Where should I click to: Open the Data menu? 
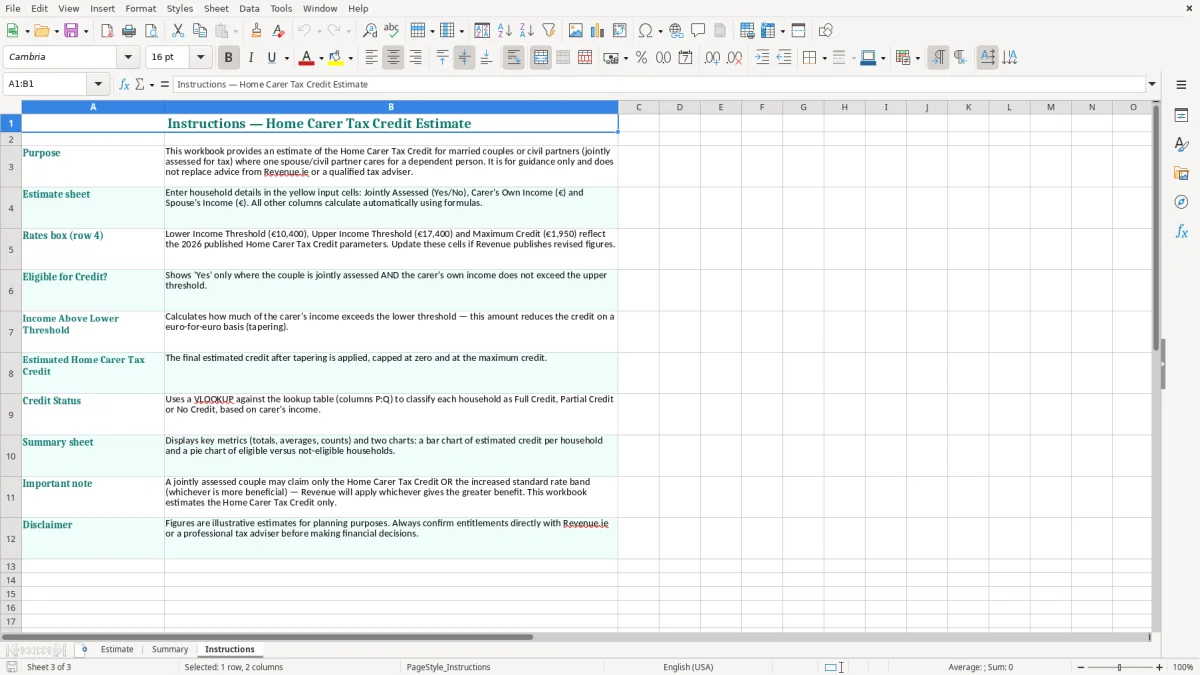(x=249, y=8)
